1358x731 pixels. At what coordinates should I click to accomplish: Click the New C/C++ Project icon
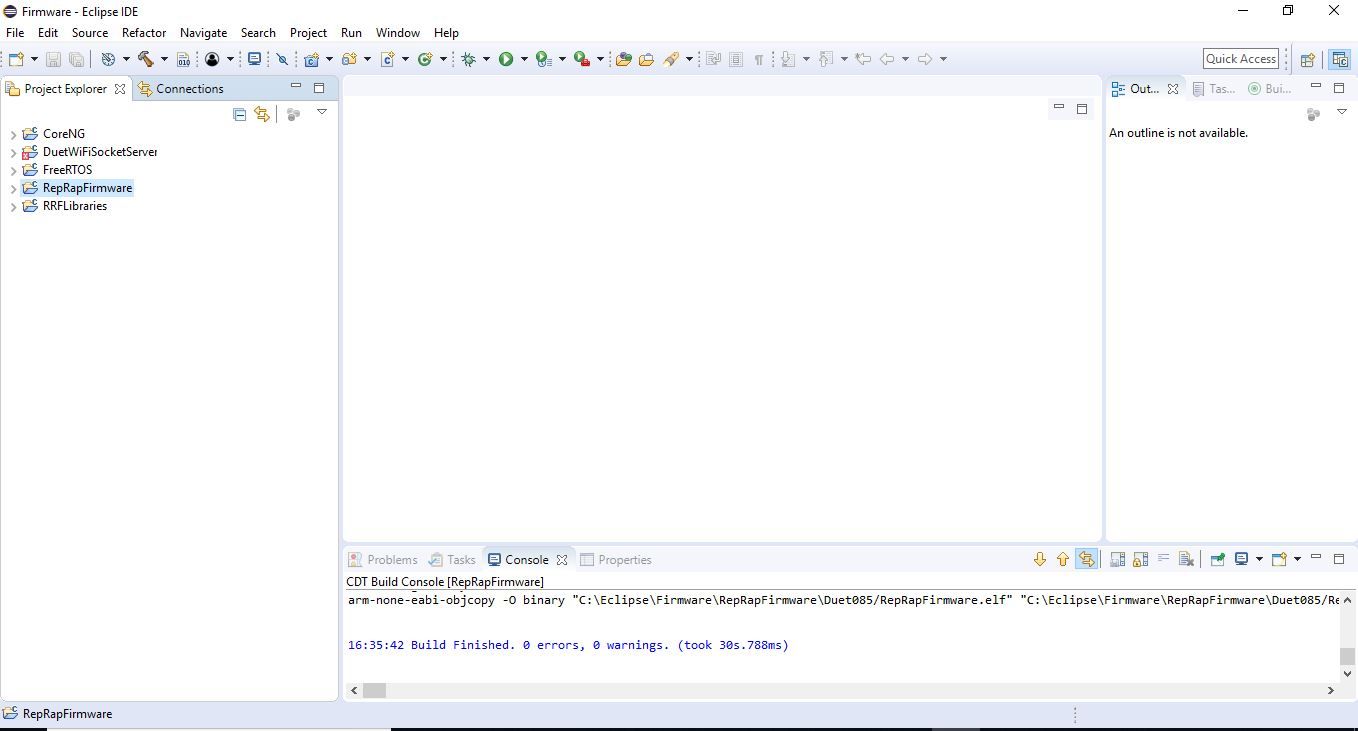312,59
